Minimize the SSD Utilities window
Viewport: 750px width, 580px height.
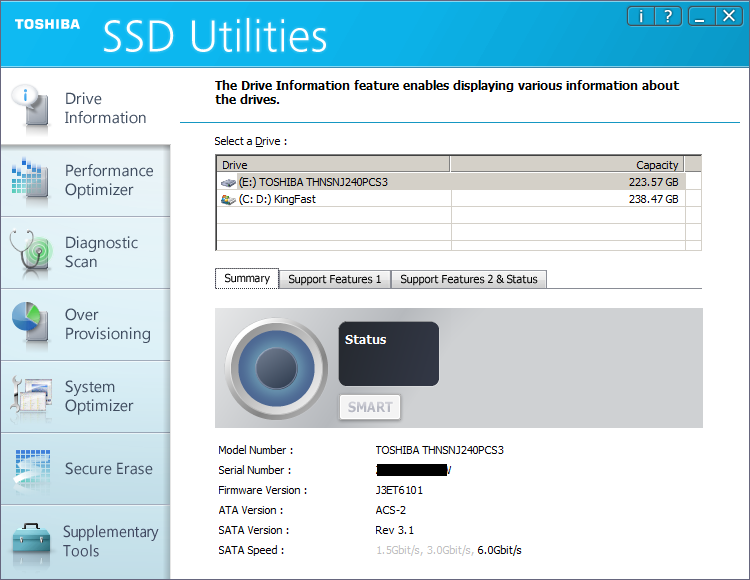(700, 16)
